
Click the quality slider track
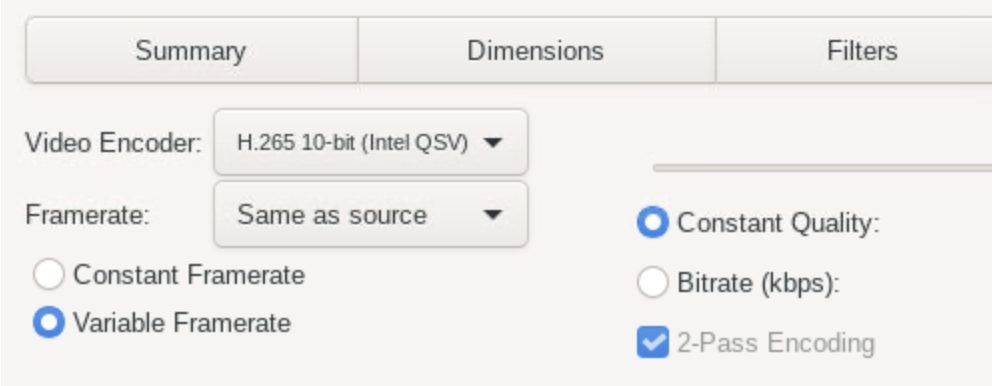(x=822, y=168)
